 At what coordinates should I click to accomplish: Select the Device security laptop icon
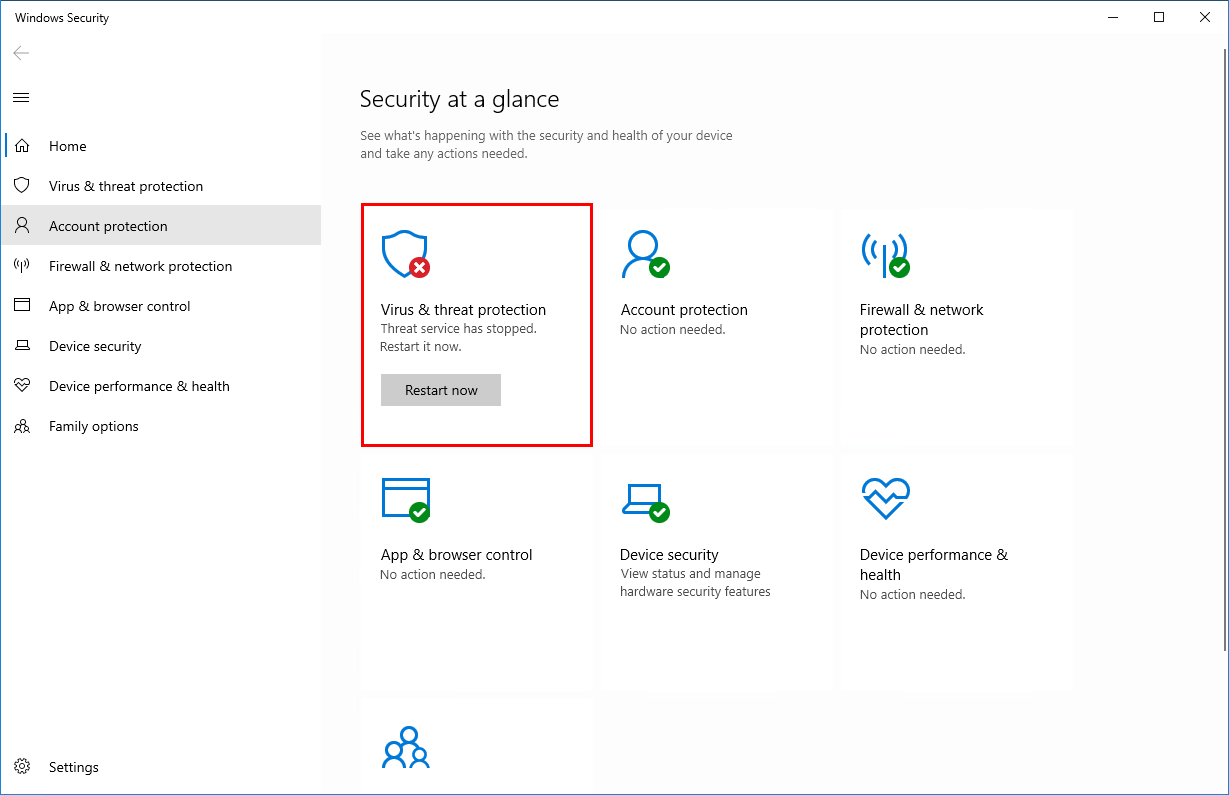[x=644, y=498]
